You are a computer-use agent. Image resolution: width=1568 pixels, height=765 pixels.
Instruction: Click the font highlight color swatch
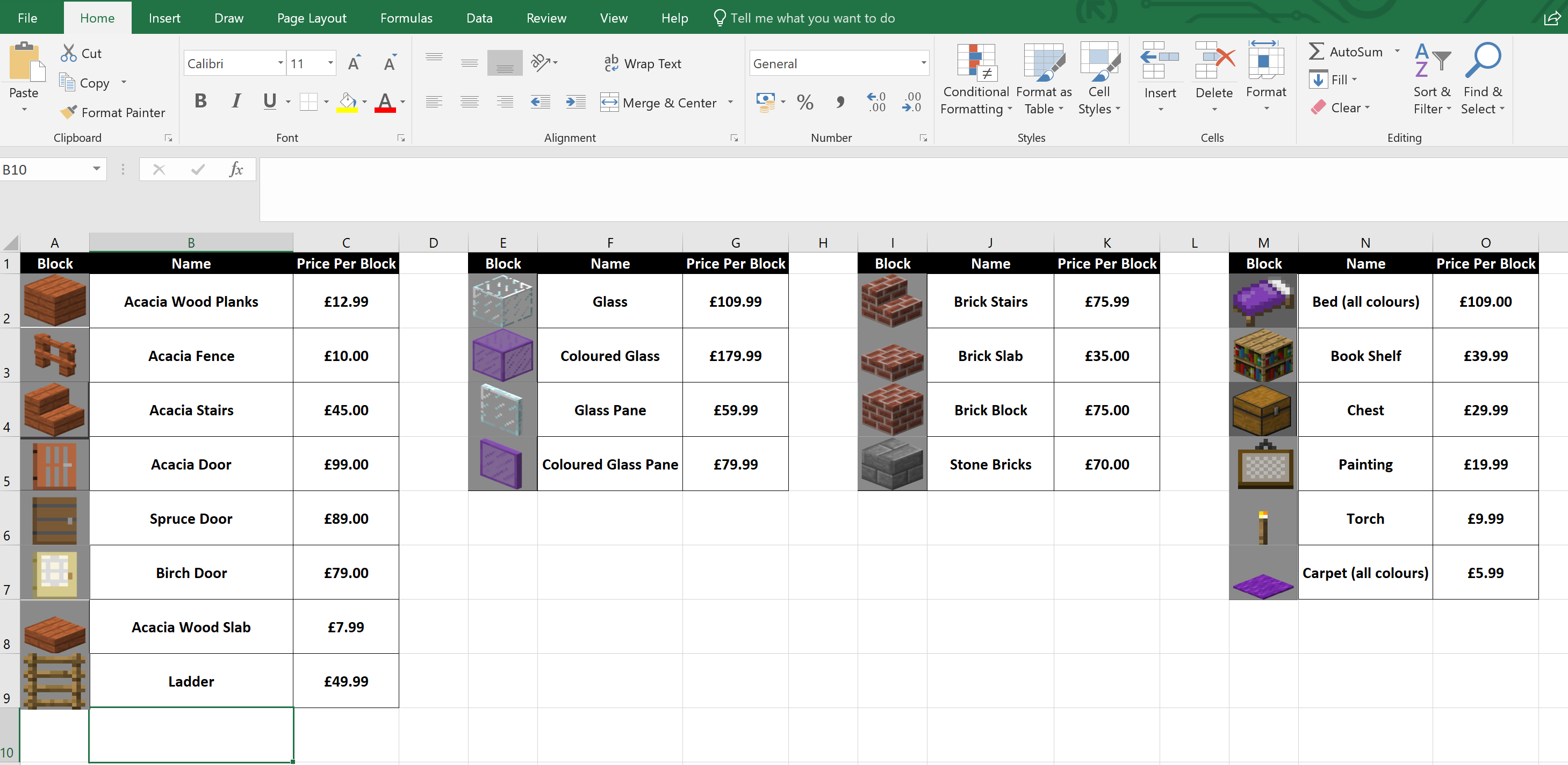click(347, 110)
